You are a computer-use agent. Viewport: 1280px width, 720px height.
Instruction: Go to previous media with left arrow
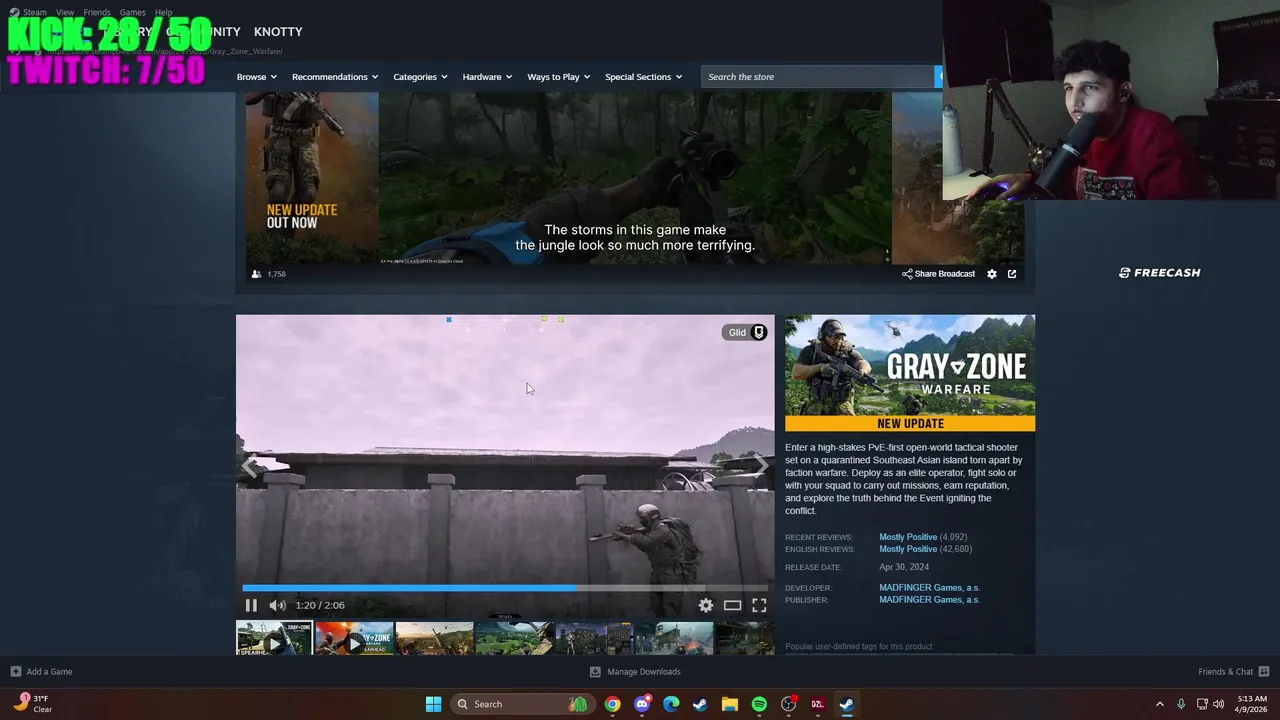250,466
